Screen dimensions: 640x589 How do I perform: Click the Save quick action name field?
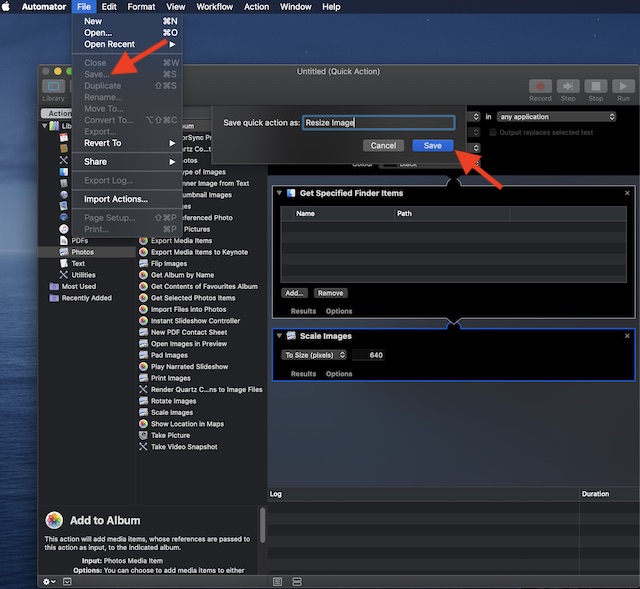pyautogui.click(x=378, y=123)
